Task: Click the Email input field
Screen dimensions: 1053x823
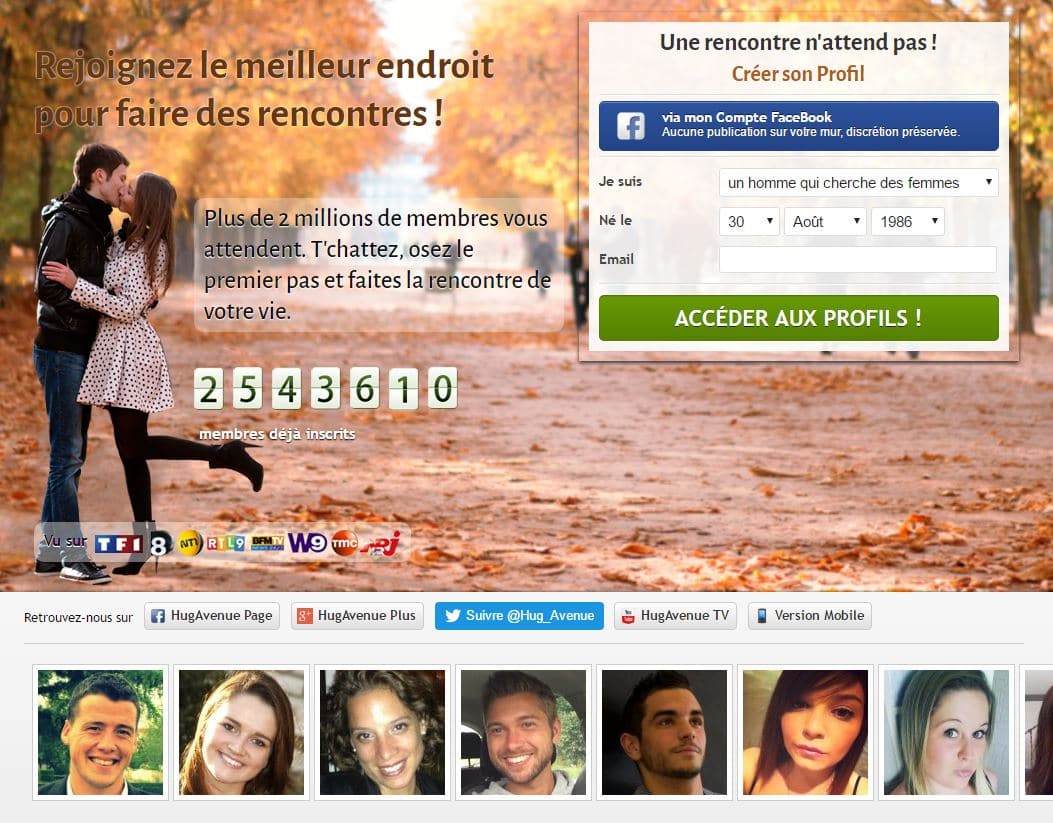Action: coord(858,259)
